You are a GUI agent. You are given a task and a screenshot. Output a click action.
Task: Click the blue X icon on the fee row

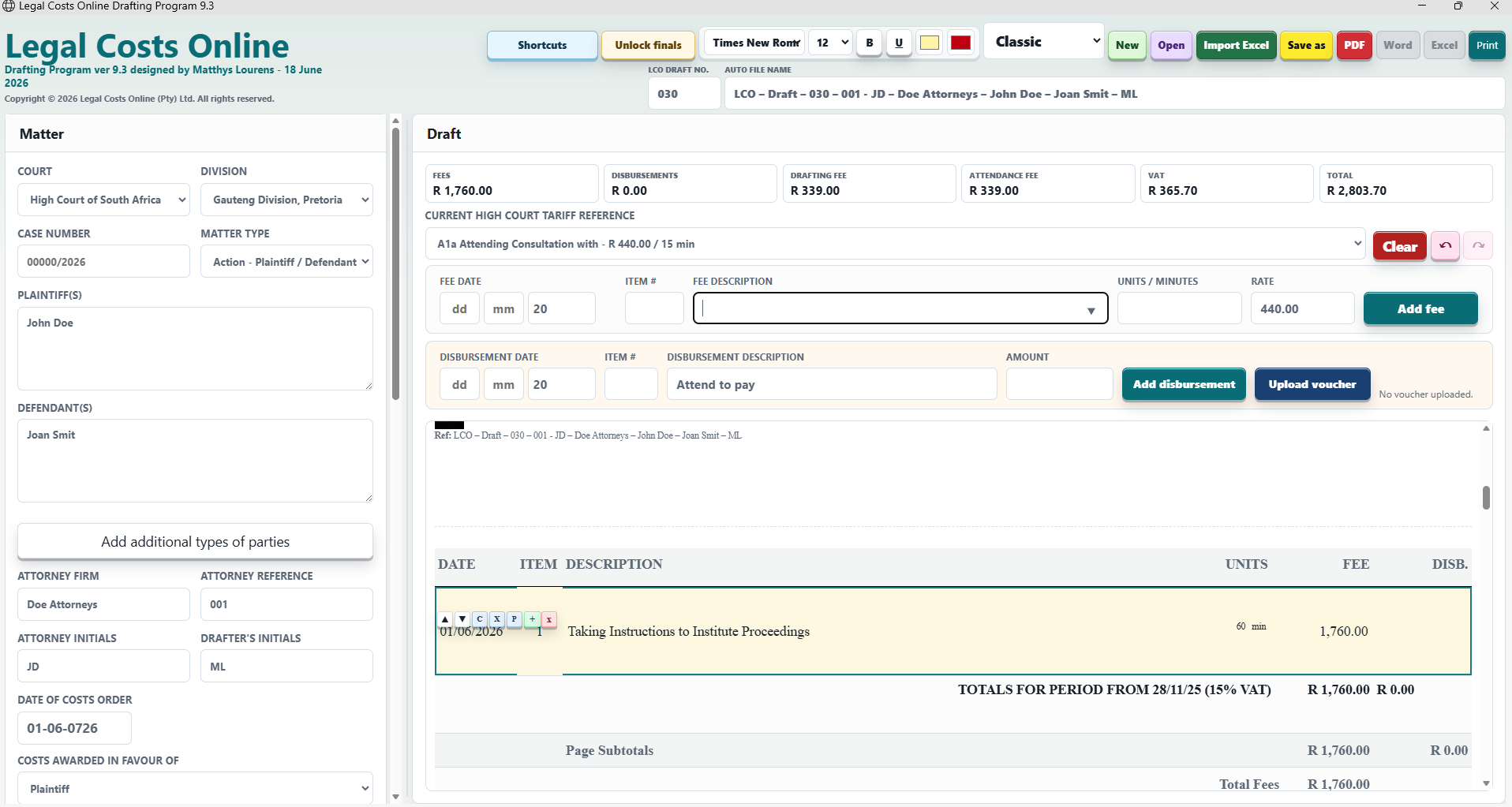(x=497, y=619)
